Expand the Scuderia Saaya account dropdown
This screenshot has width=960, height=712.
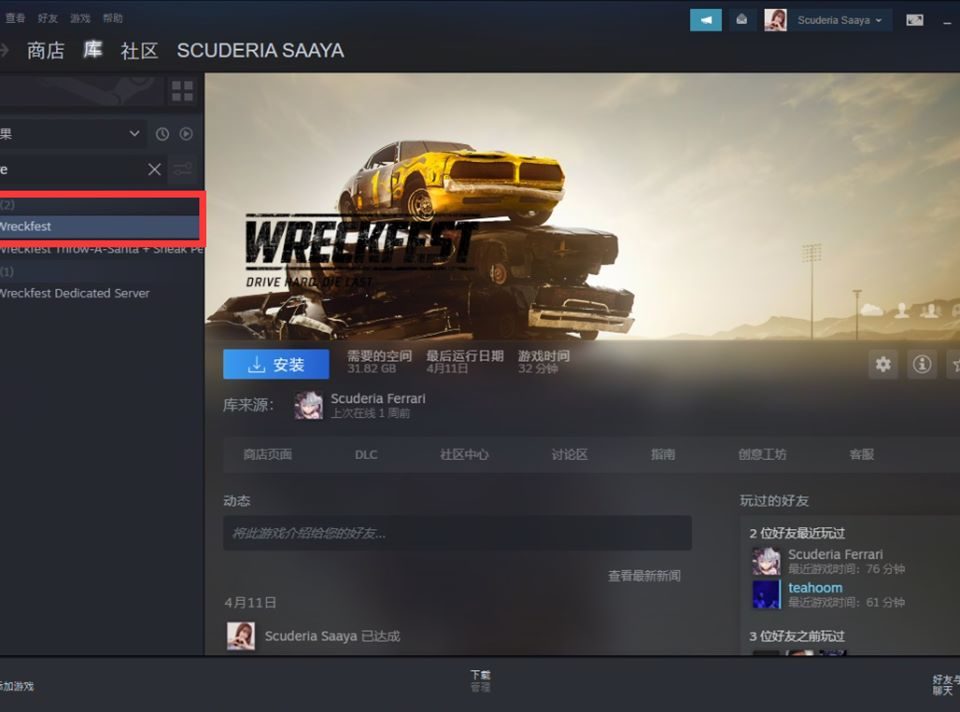click(839, 20)
